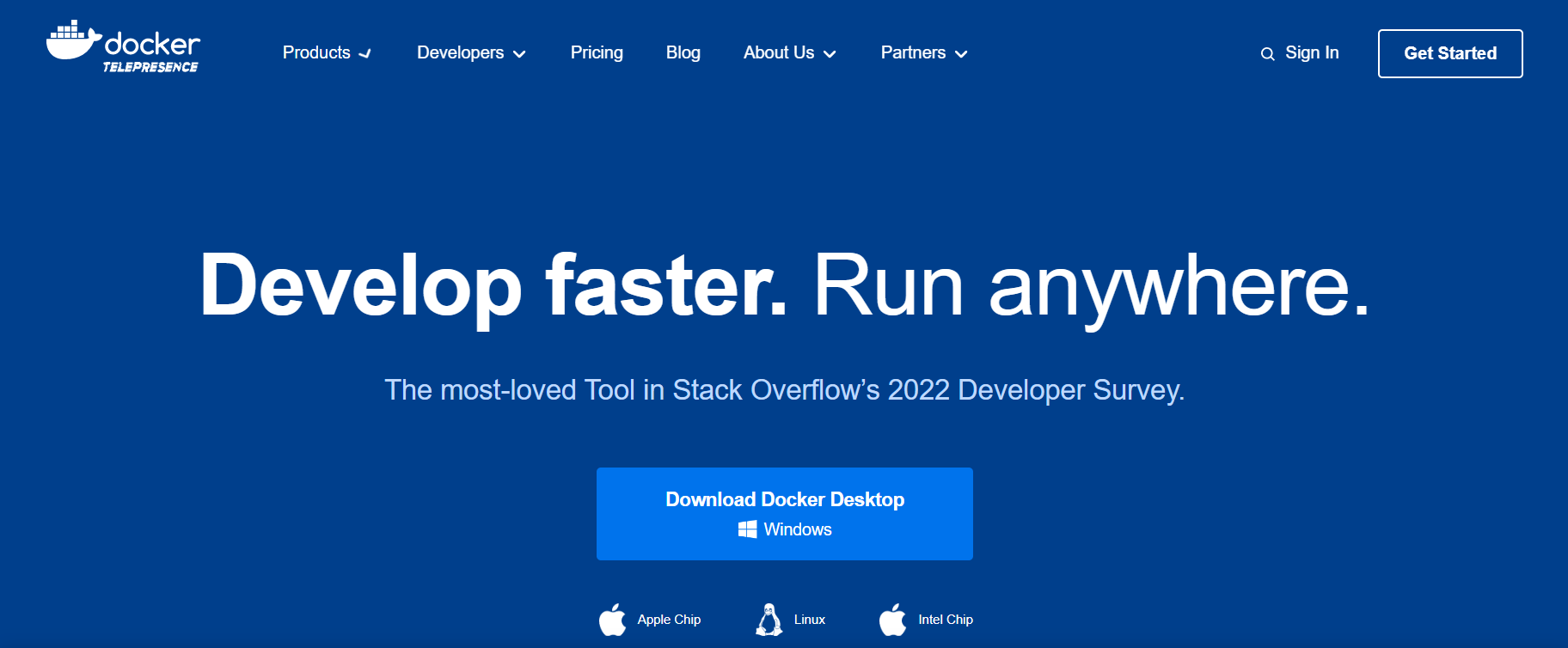1568x648 pixels.
Task: Expand the Partners menu chevron
Action: [x=961, y=54]
